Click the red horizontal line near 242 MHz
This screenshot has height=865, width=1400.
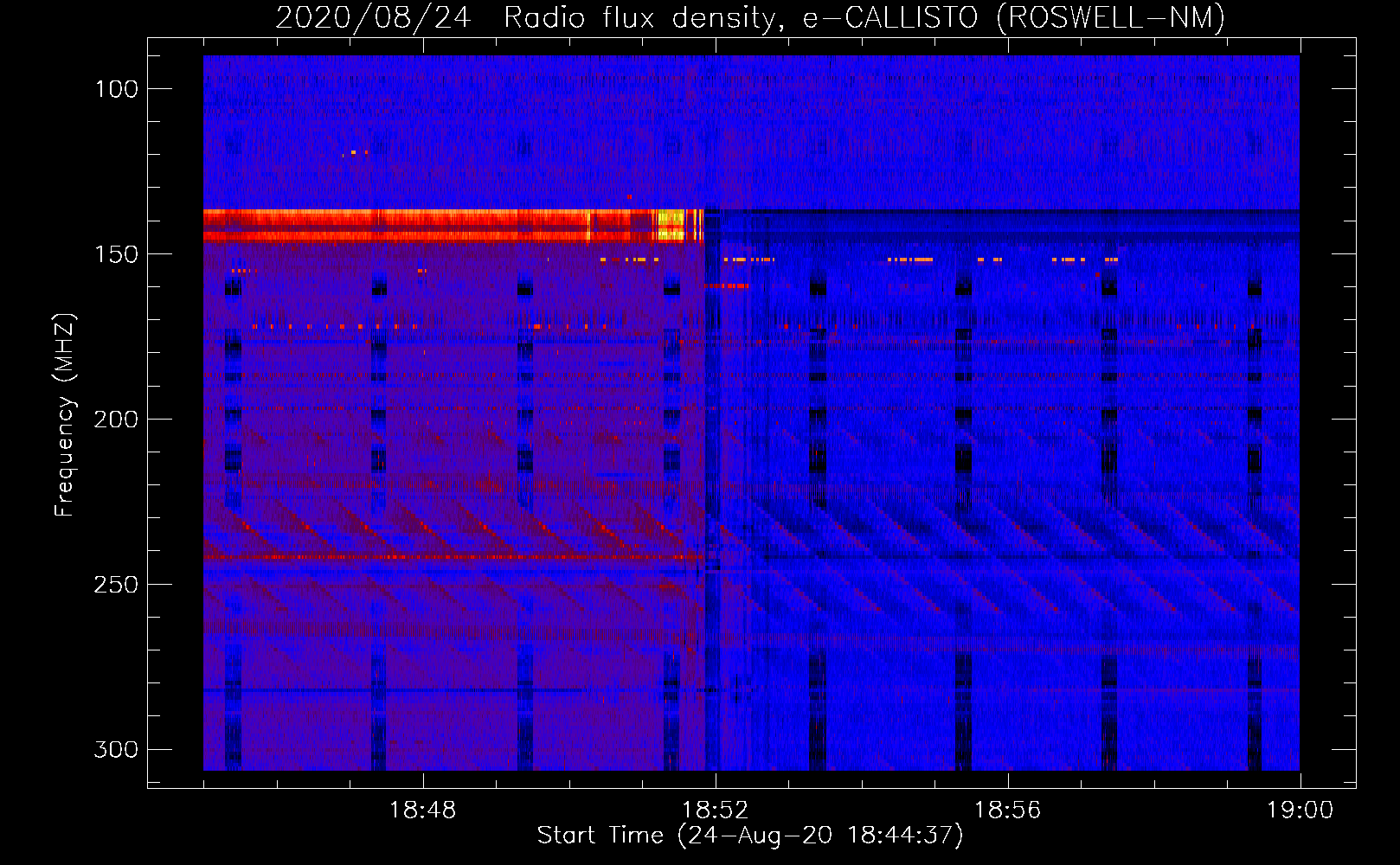(x=453, y=557)
